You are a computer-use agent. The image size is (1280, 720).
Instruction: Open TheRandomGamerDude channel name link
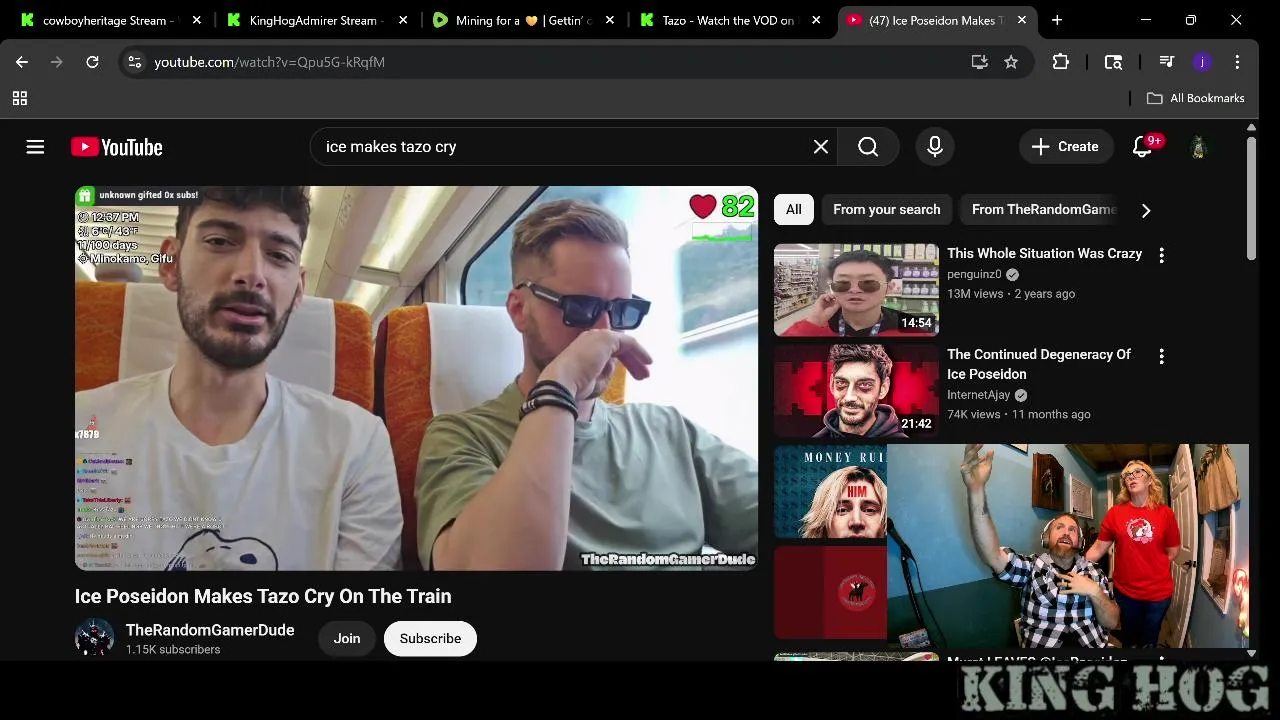coord(210,630)
